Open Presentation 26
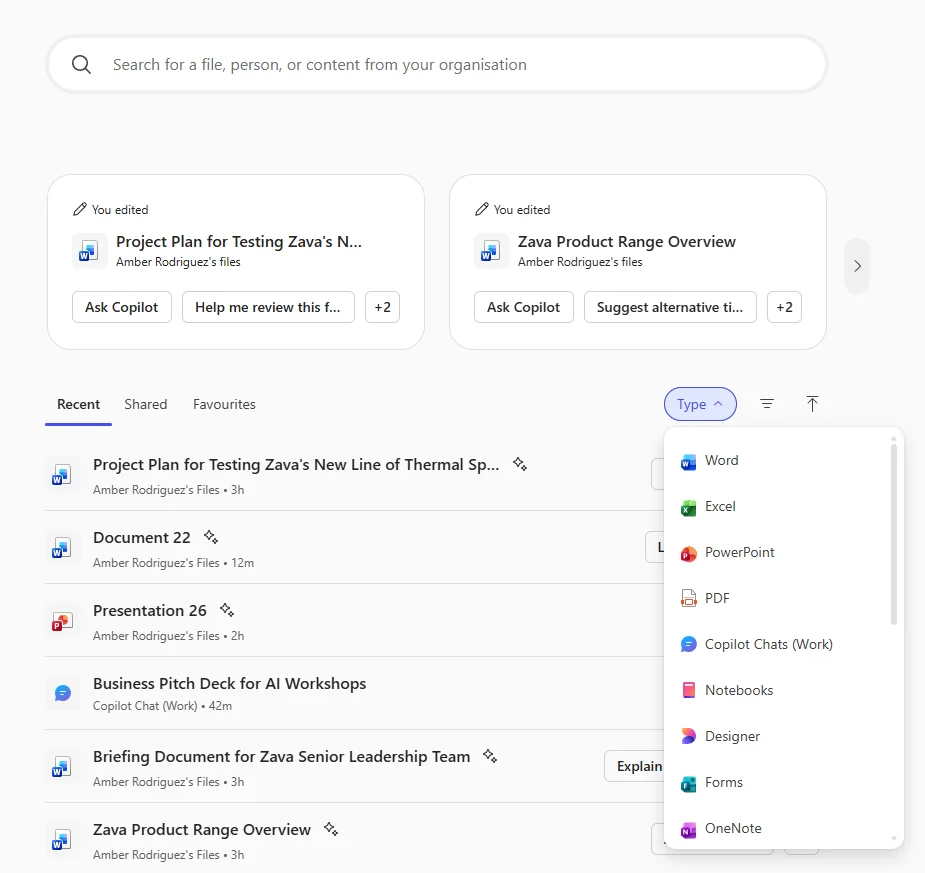925x873 pixels. (150, 611)
